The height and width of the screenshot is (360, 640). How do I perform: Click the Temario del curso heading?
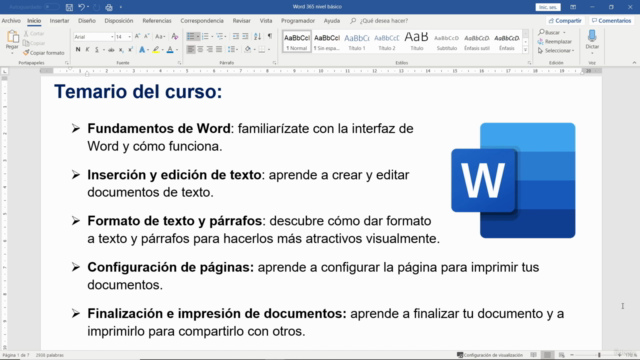click(138, 91)
